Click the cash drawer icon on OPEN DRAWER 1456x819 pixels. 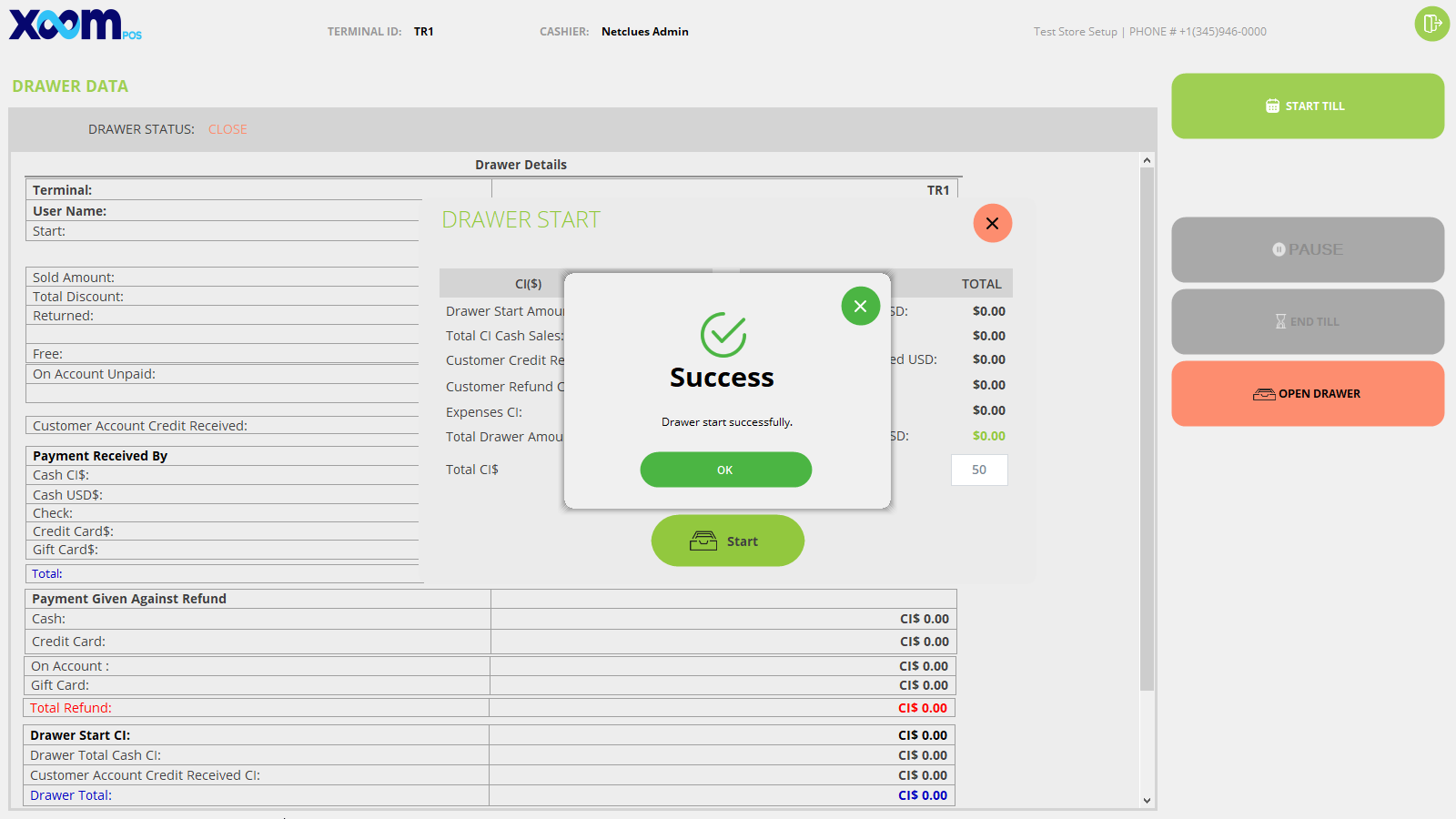pyautogui.click(x=1264, y=394)
